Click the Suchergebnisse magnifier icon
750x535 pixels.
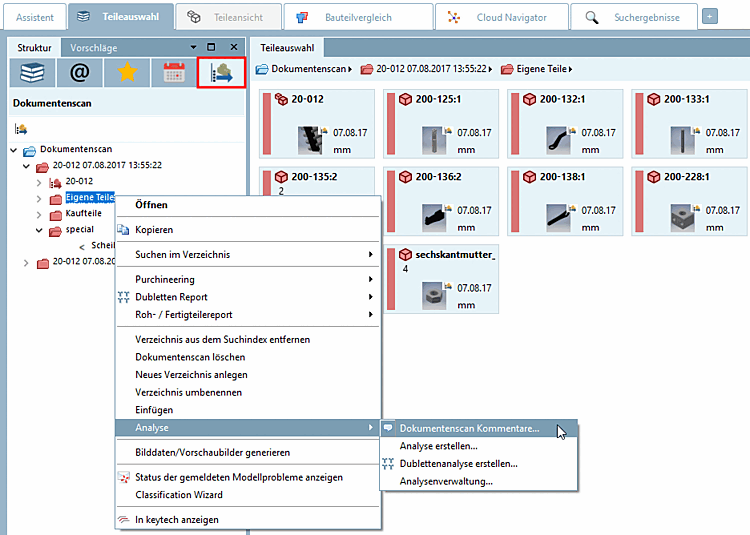click(x=592, y=18)
